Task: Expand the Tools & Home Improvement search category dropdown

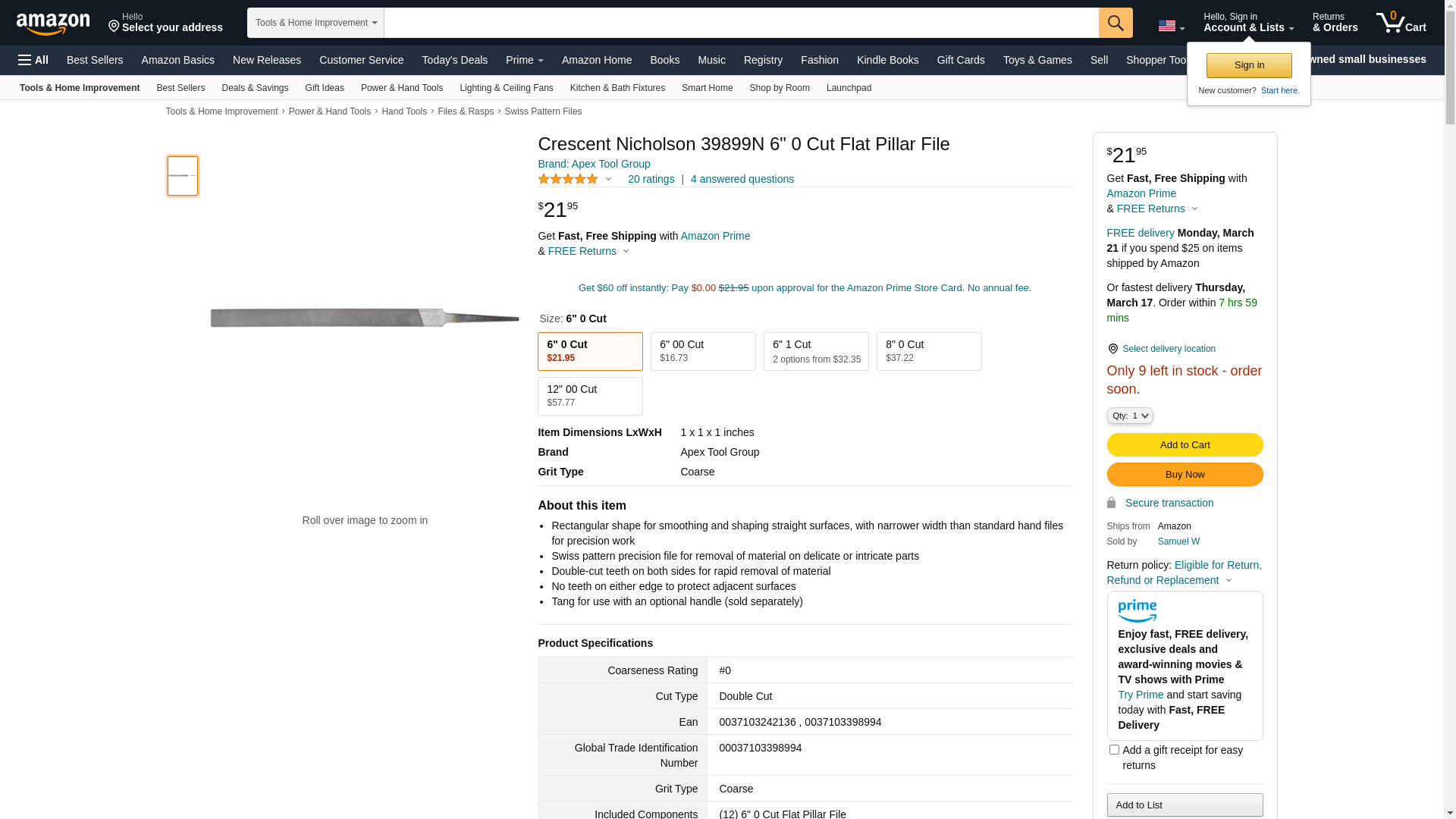Action: tap(315, 23)
